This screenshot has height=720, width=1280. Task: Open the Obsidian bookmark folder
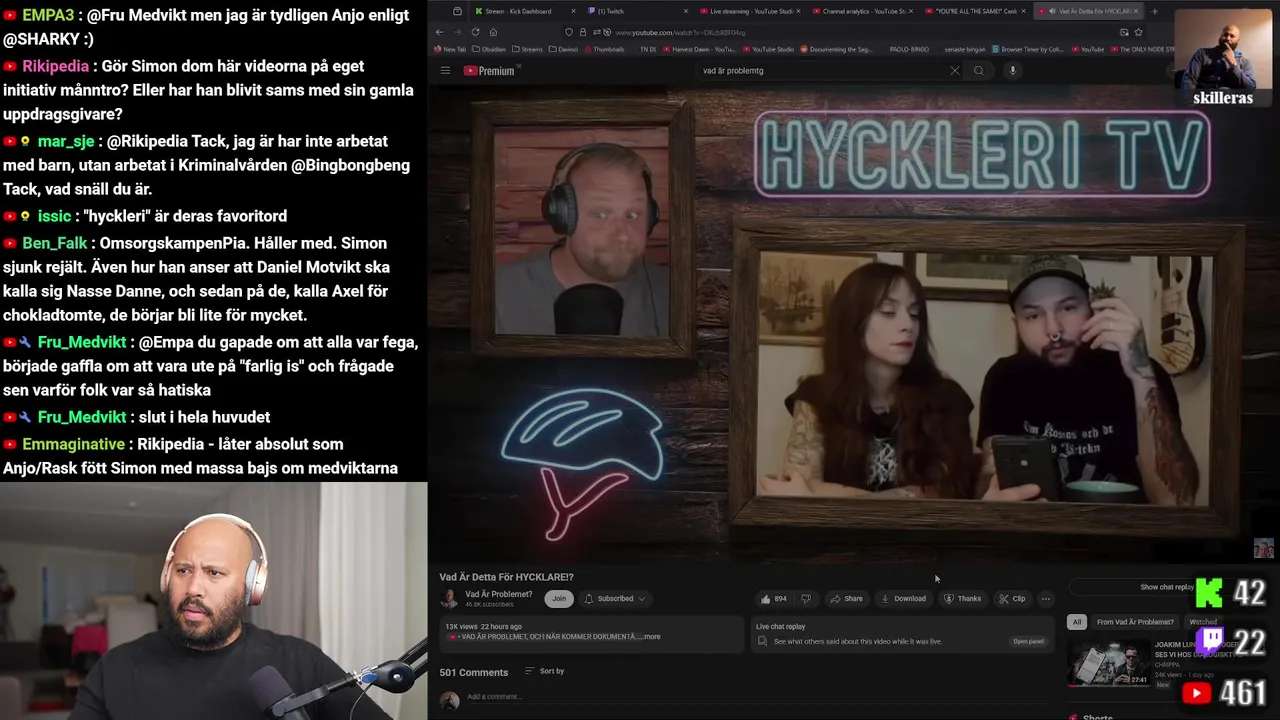(x=489, y=49)
